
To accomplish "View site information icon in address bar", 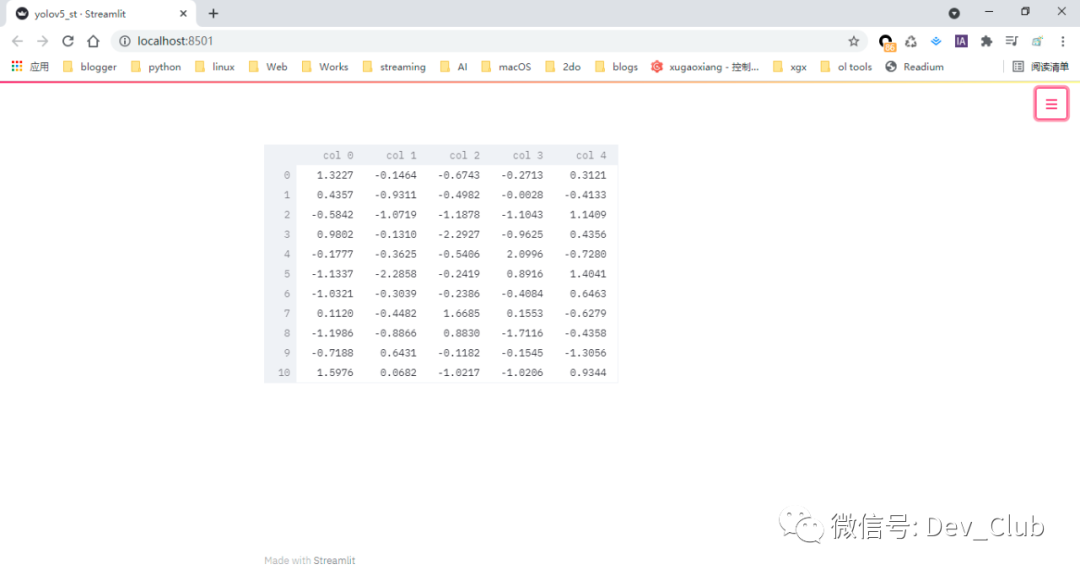I will tap(125, 41).
